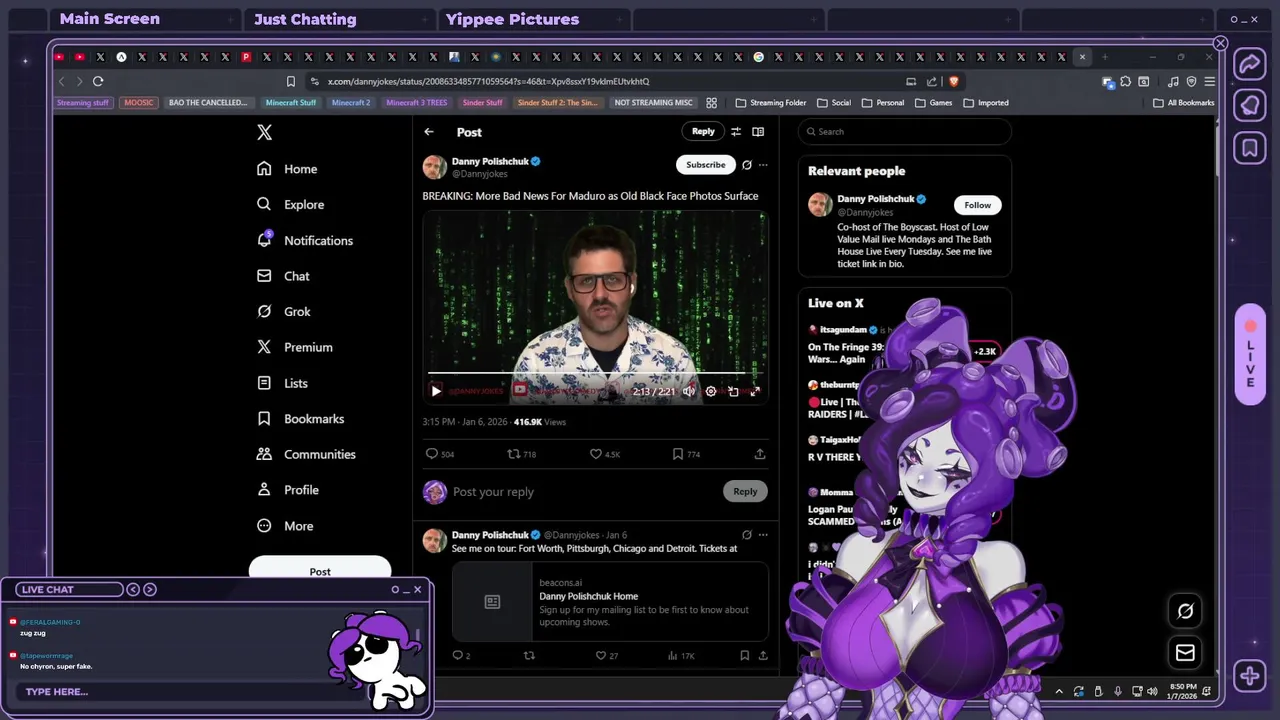The image size is (1280, 720).
Task: Play the video with the play button
Action: tap(436, 392)
